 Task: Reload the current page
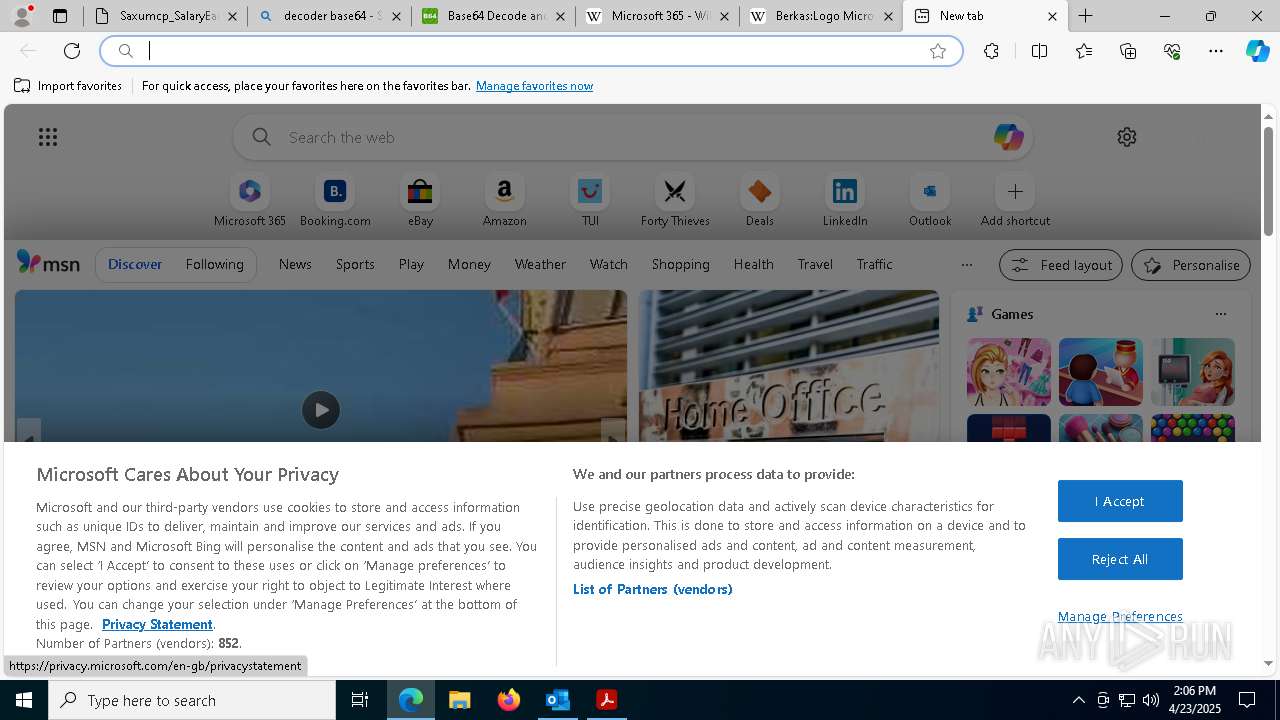click(72, 51)
